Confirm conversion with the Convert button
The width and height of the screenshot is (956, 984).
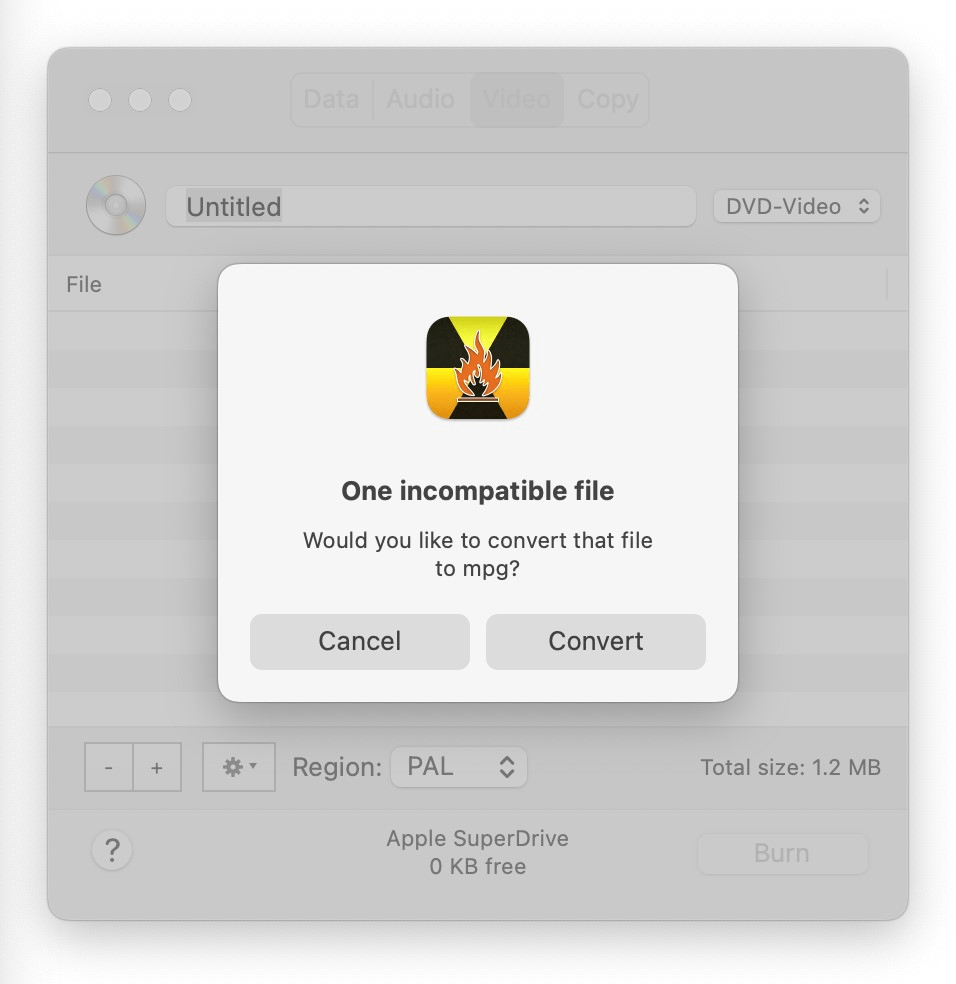[596, 641]
